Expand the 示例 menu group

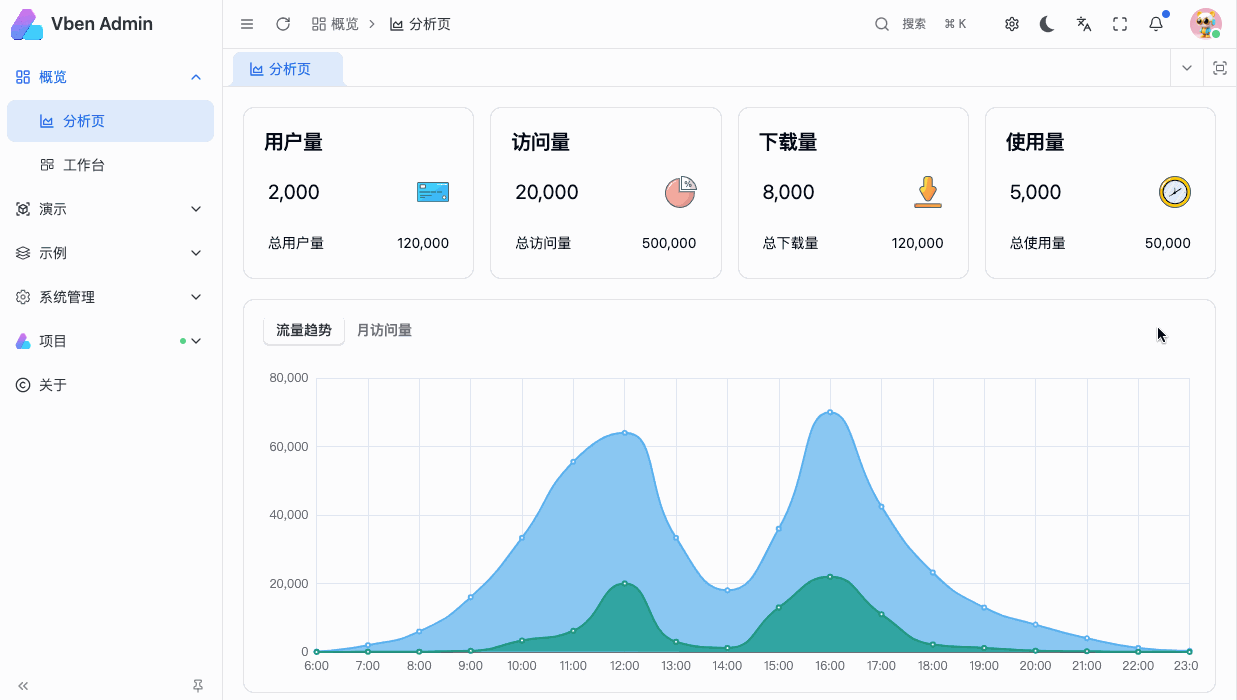click(110, 253)
